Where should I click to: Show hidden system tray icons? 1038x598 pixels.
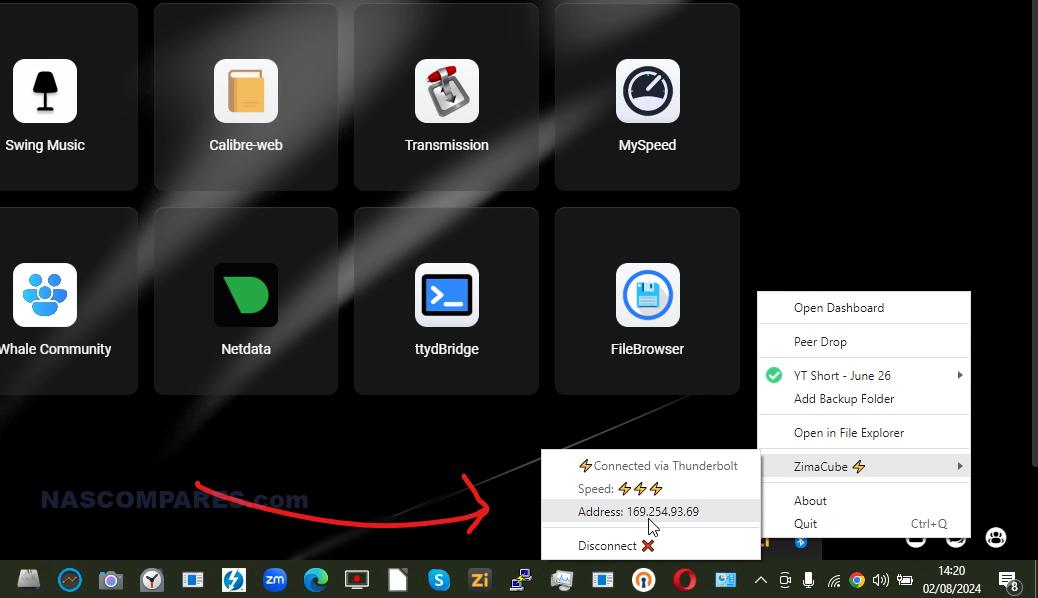(761, 581)
